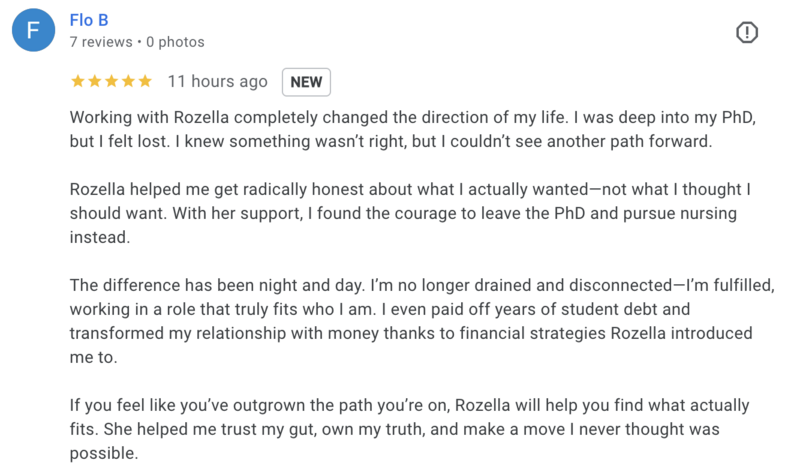Screen dimensions: 800x475
Task: Click the report review exclamation icon
Action: 746,33
